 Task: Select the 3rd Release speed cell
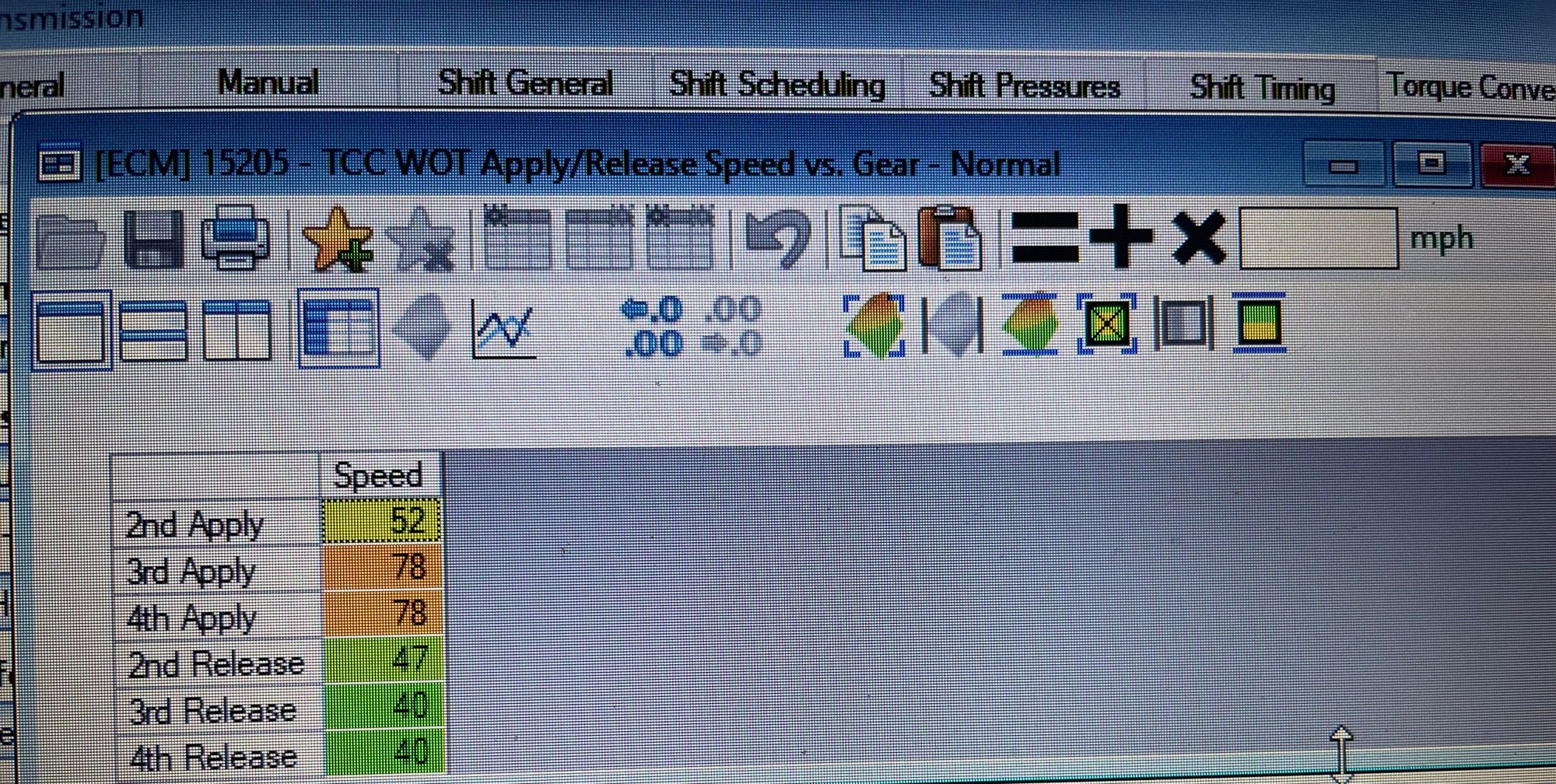coord(384,706)
